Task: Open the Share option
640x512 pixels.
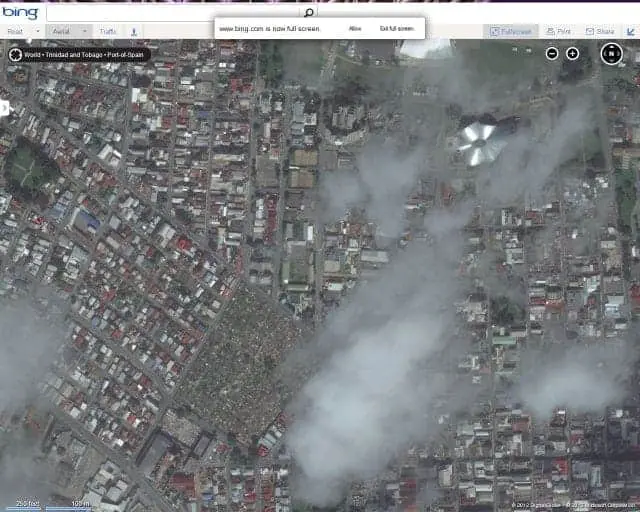Action: (x=600, y=32)
